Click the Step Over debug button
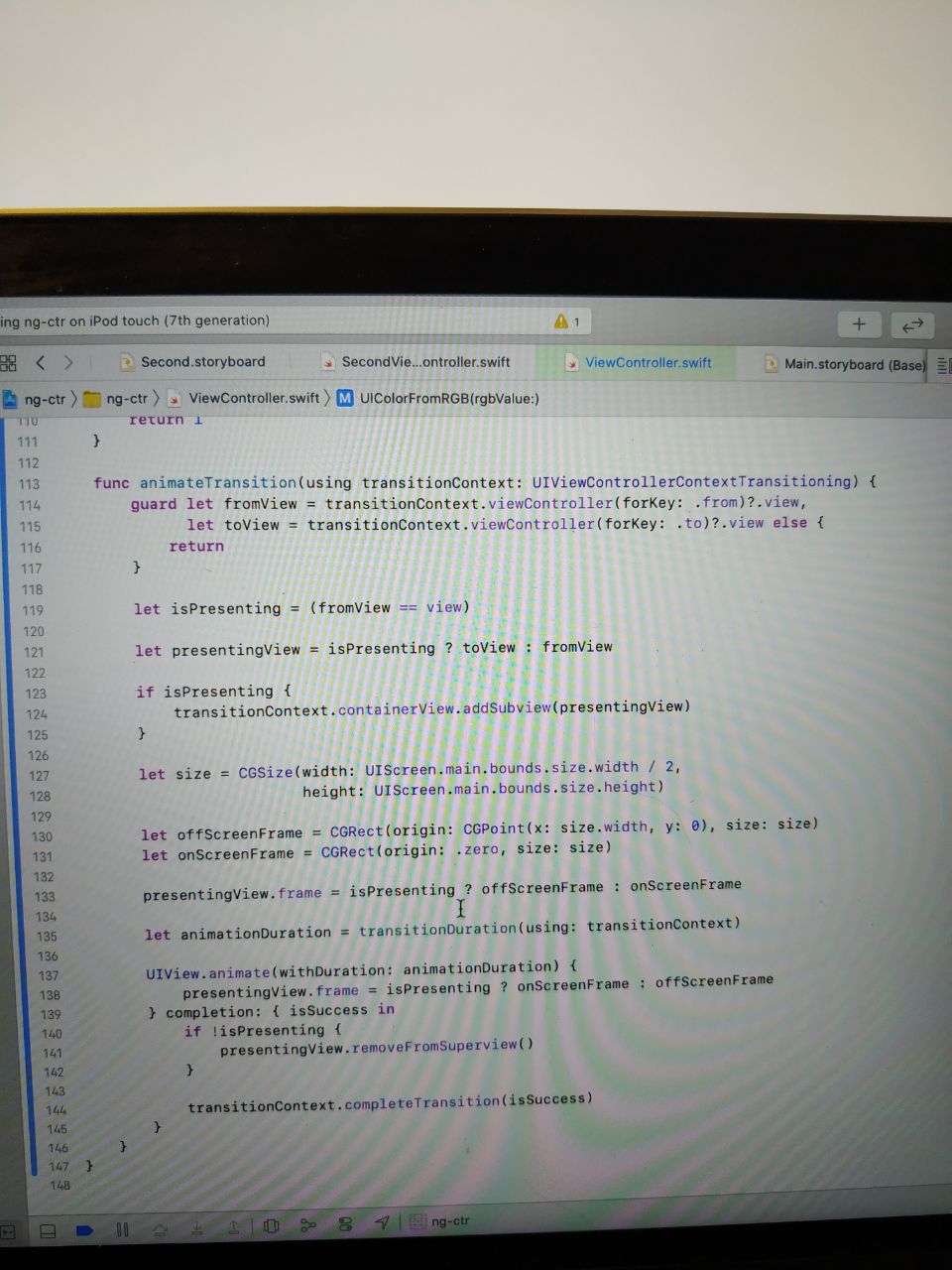This screenshot has width=952, height=1270. point(160,1229)
